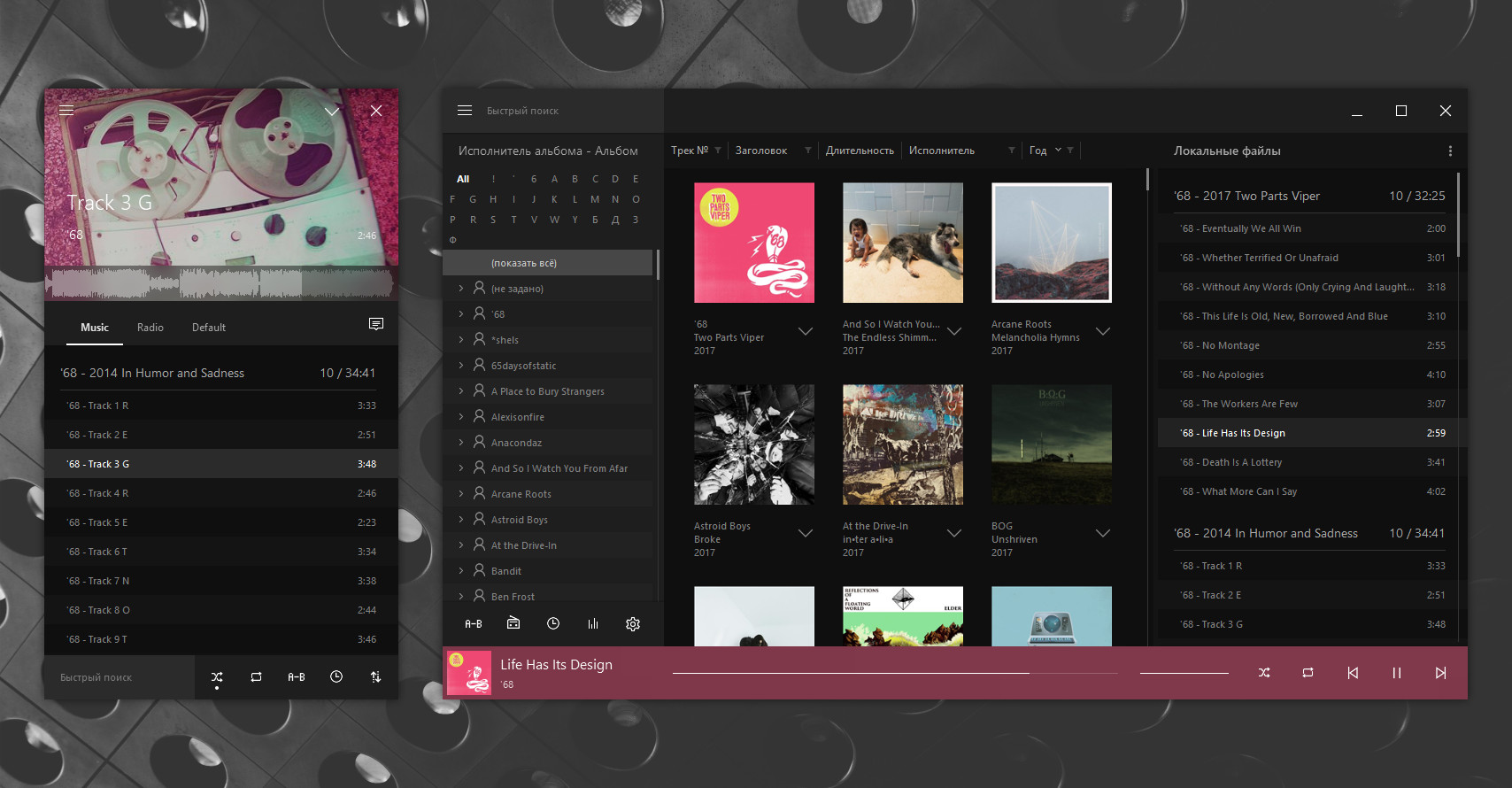The height and width of the screenshot is (788, 1512).
Task: Toggle shuffle in the bottom player bar
Action: click(1264, 673)
